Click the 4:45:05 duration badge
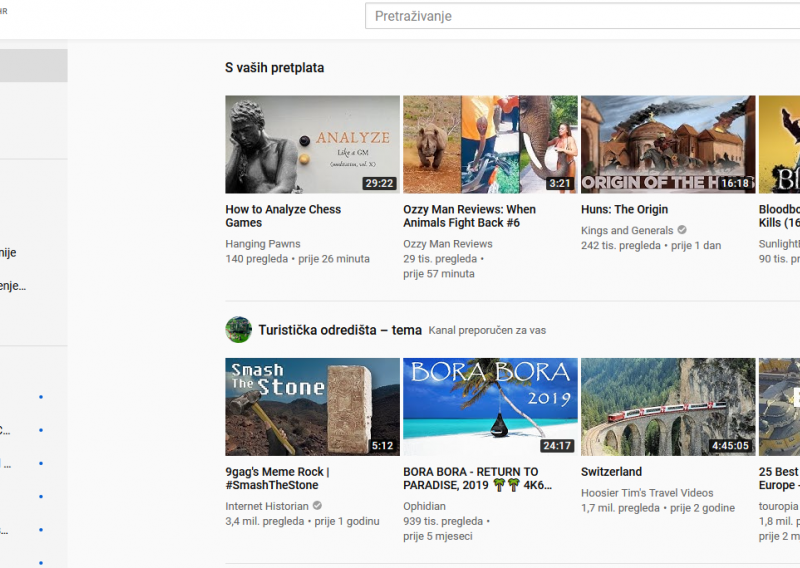This screenshot has height=568, width=800. (x=730, y=446)
